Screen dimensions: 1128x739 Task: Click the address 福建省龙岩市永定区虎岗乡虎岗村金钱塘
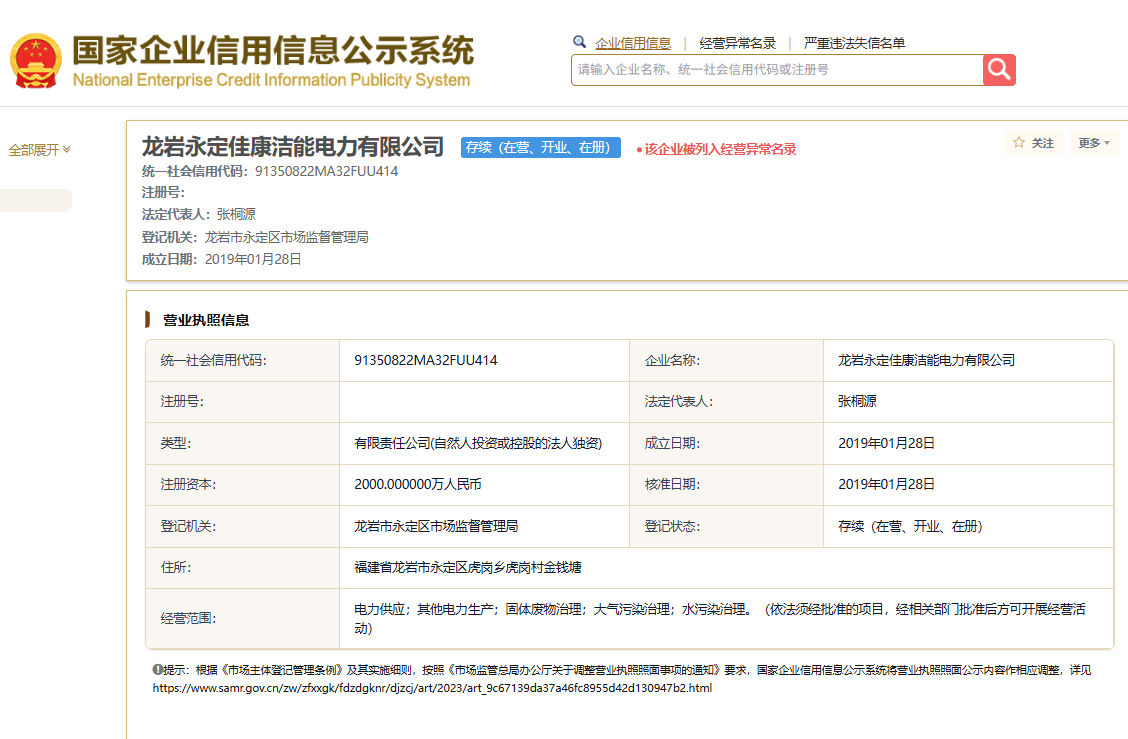(x=468, y=568)
